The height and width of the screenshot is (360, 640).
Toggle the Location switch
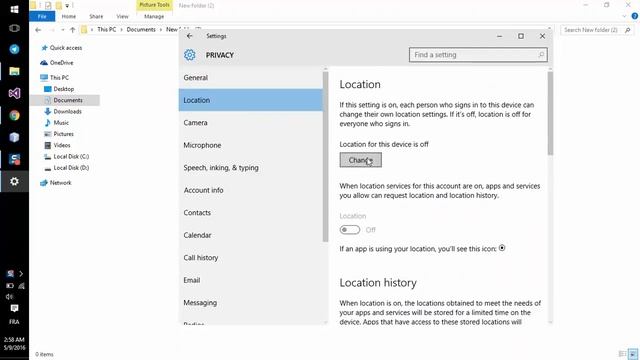coord(350,230)
